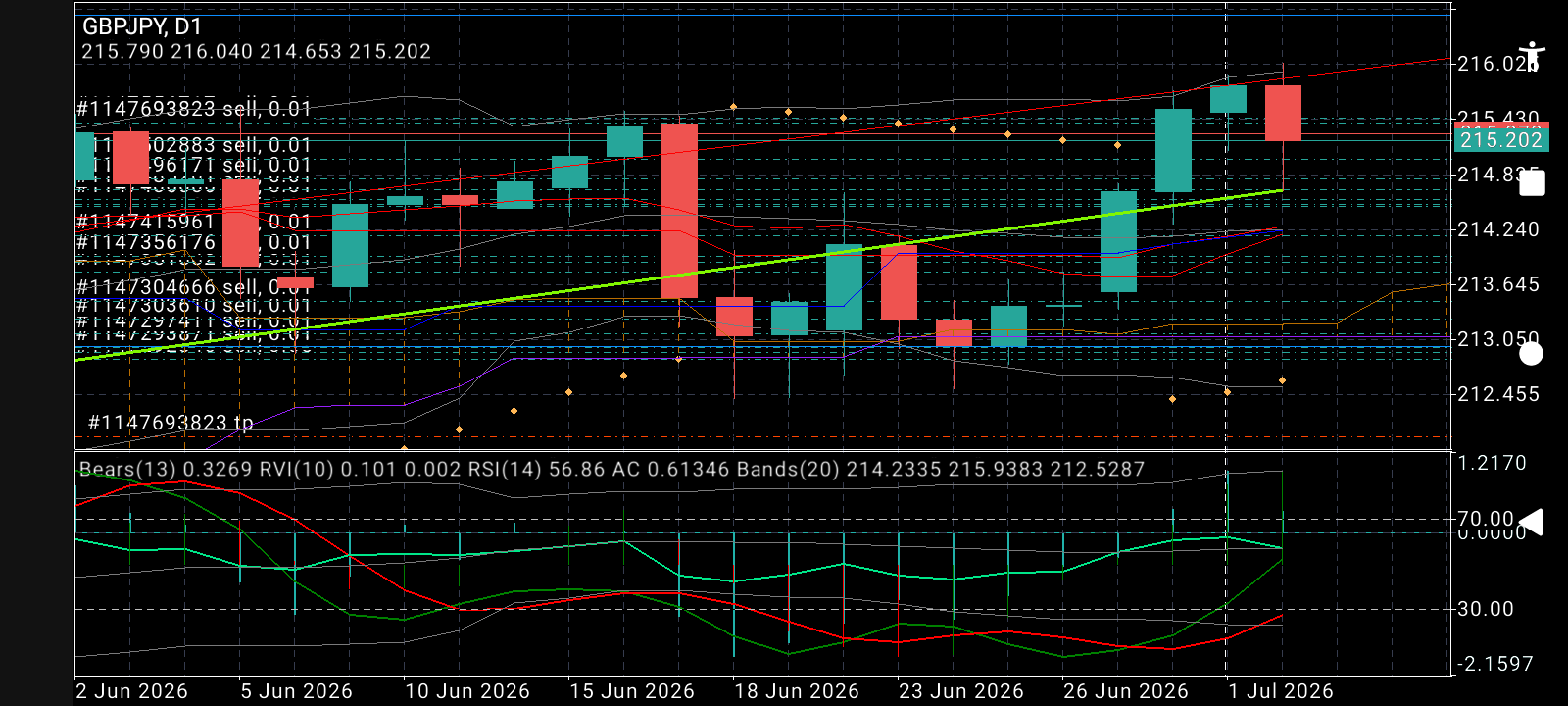This screenshot has width=1568, height=706.
Task: Select the 214.240 price axis label
Action: [1498, 229]
